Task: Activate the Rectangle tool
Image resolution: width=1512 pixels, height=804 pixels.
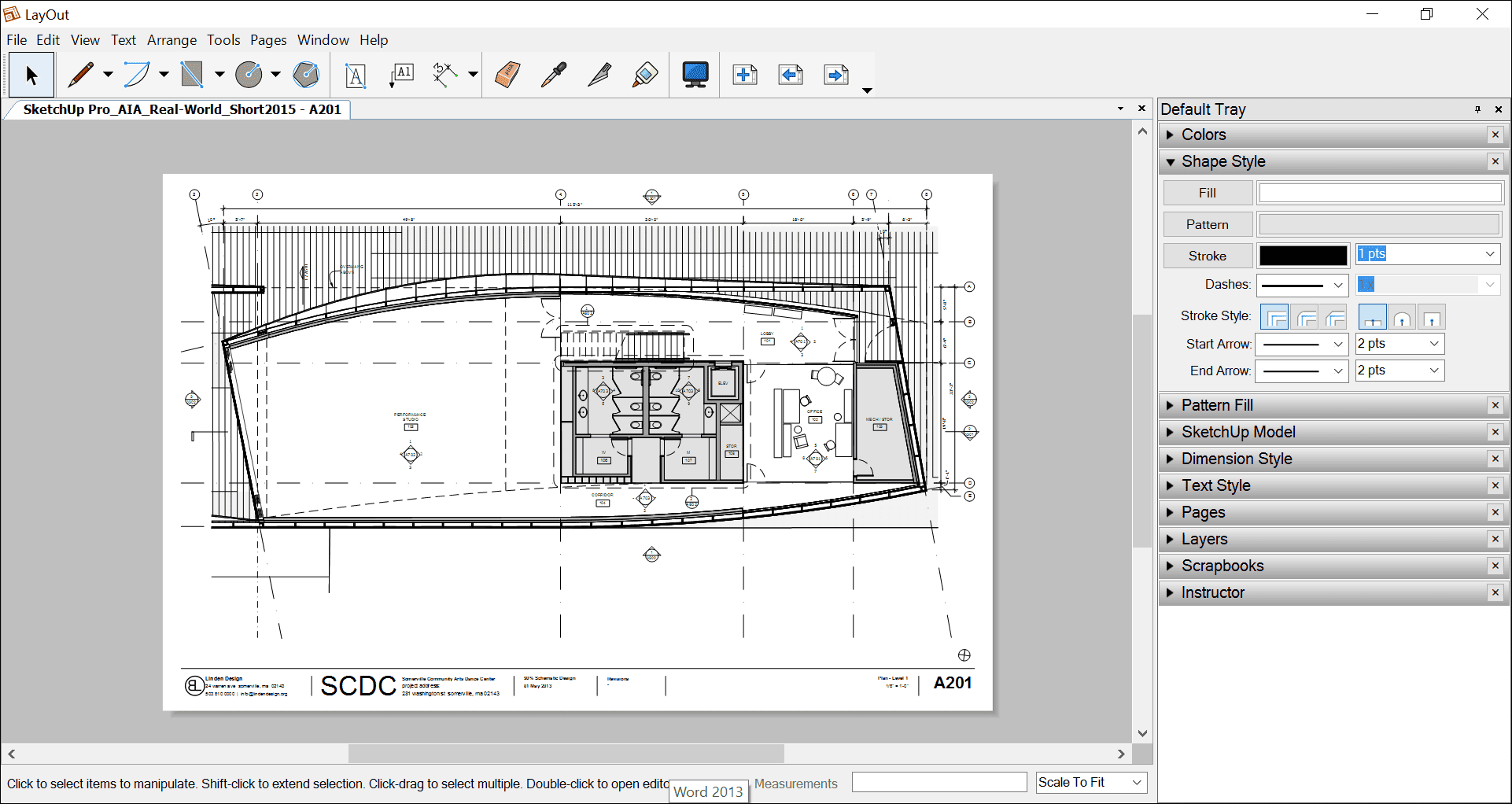Action: [192, 75]
